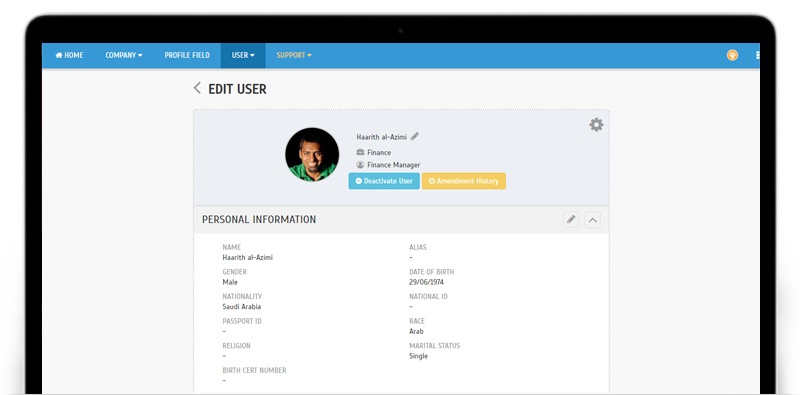The image size is (800, 395).
Task: Click the user's profile photo
Action: coord(312,155)
